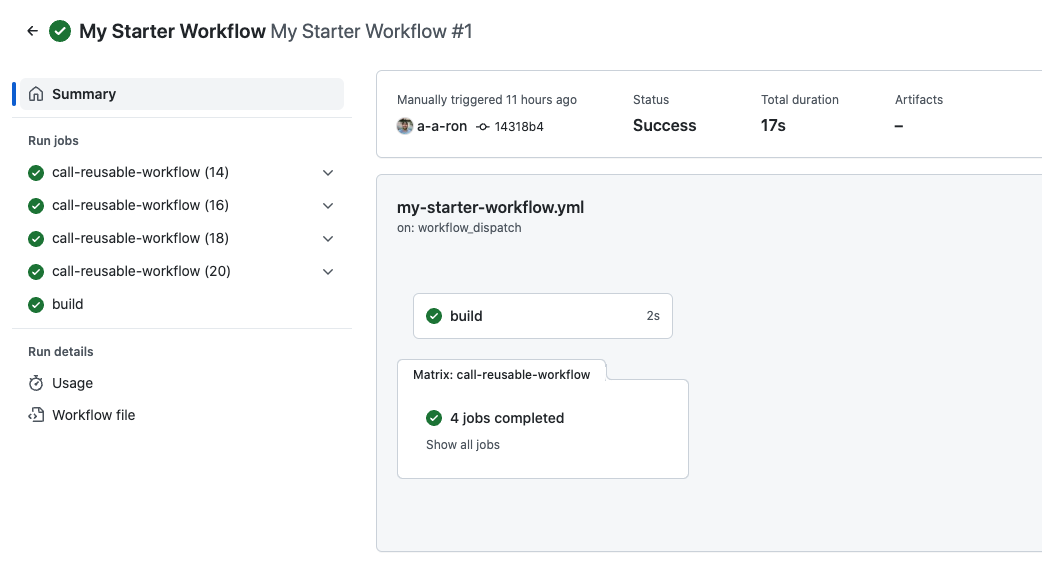This screenshot has height=564, width=1042.
Task: Click the success icon for call-reusable-workflow (18)
Action: click(36, 238)
